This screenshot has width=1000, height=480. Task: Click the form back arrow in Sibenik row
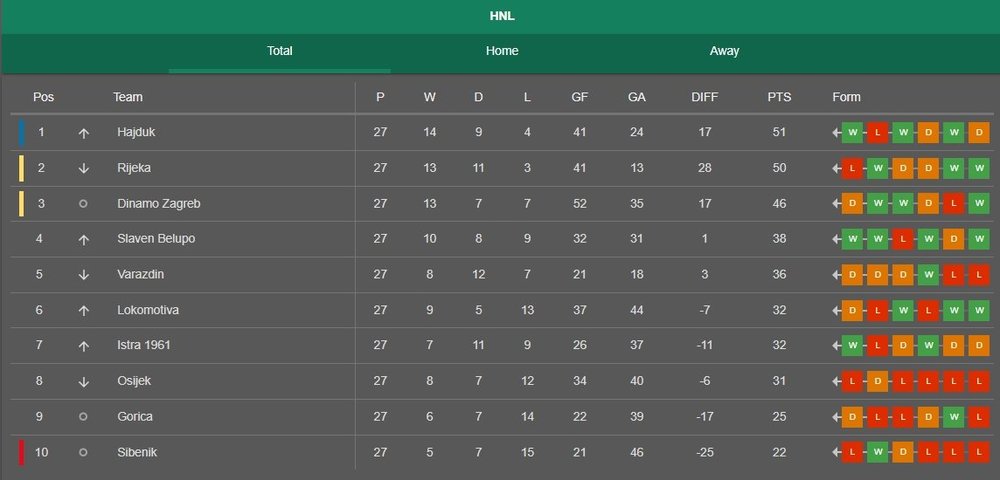click(x=836, y=452)
